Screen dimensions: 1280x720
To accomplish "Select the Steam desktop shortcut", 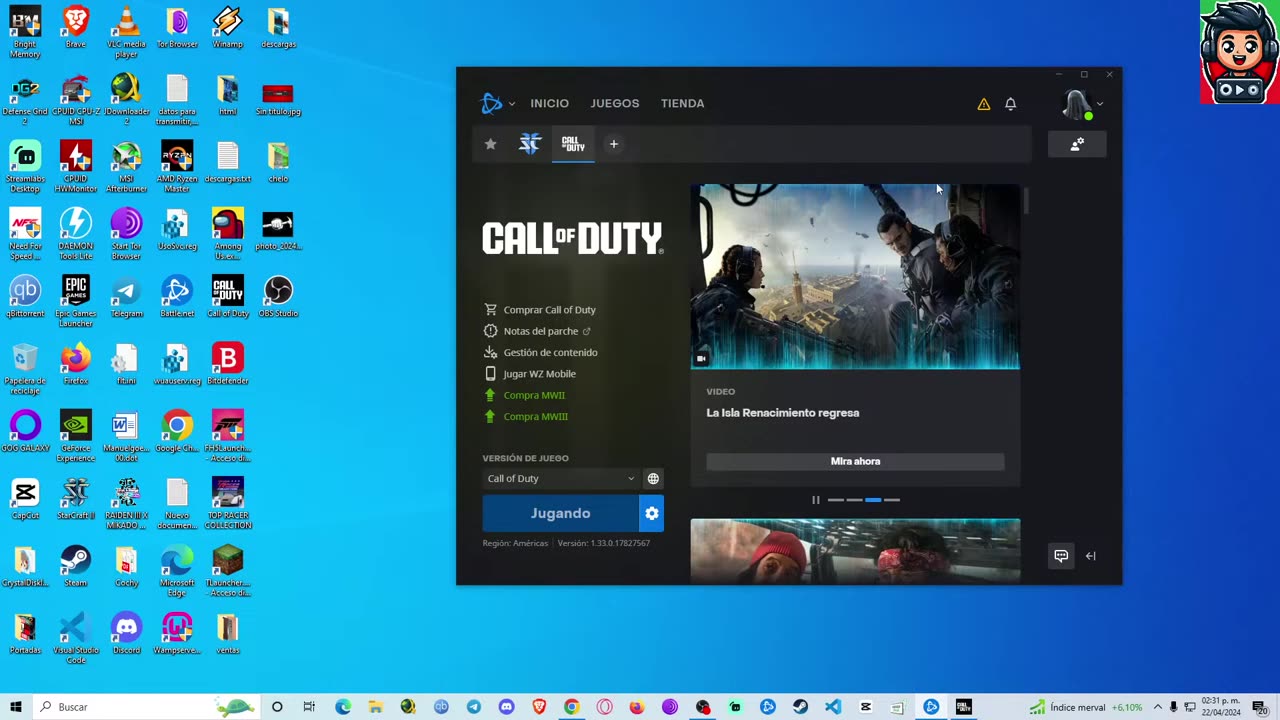I will click(x=76, y=566).
